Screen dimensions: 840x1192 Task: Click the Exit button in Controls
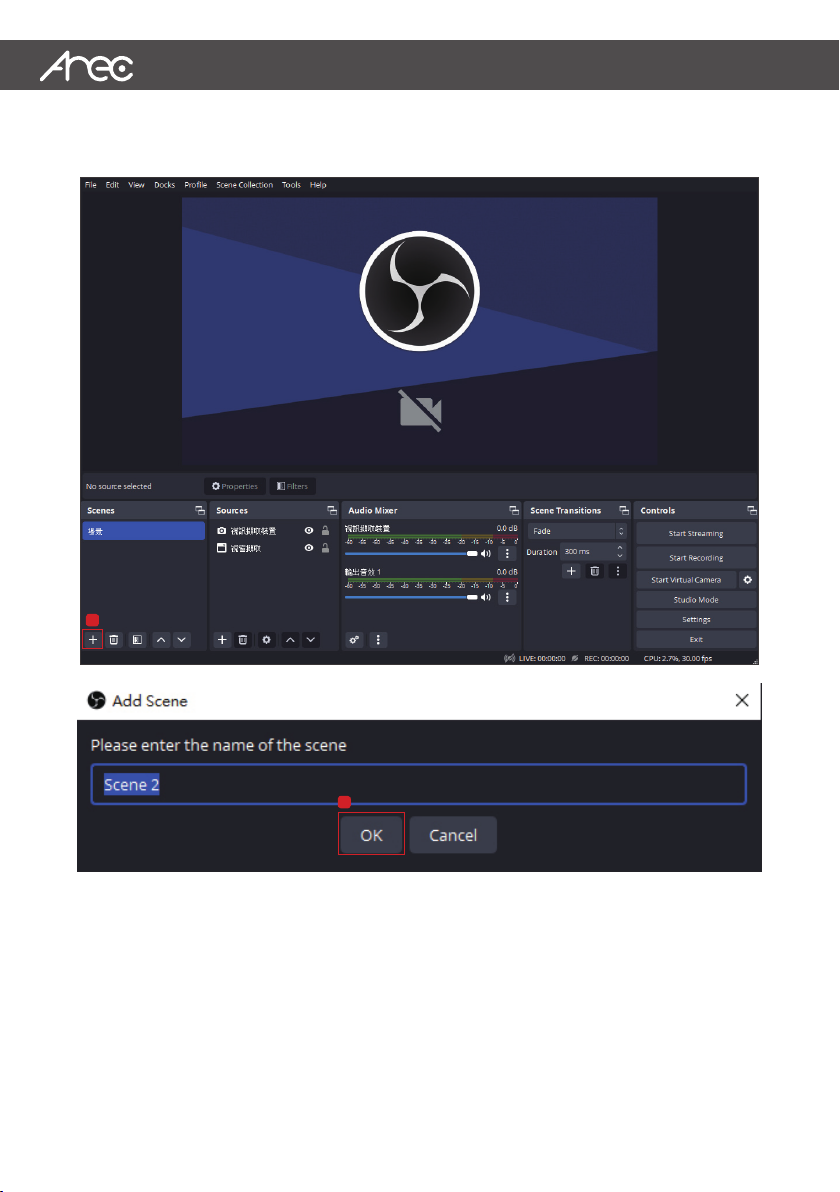[x=696, y=639]
